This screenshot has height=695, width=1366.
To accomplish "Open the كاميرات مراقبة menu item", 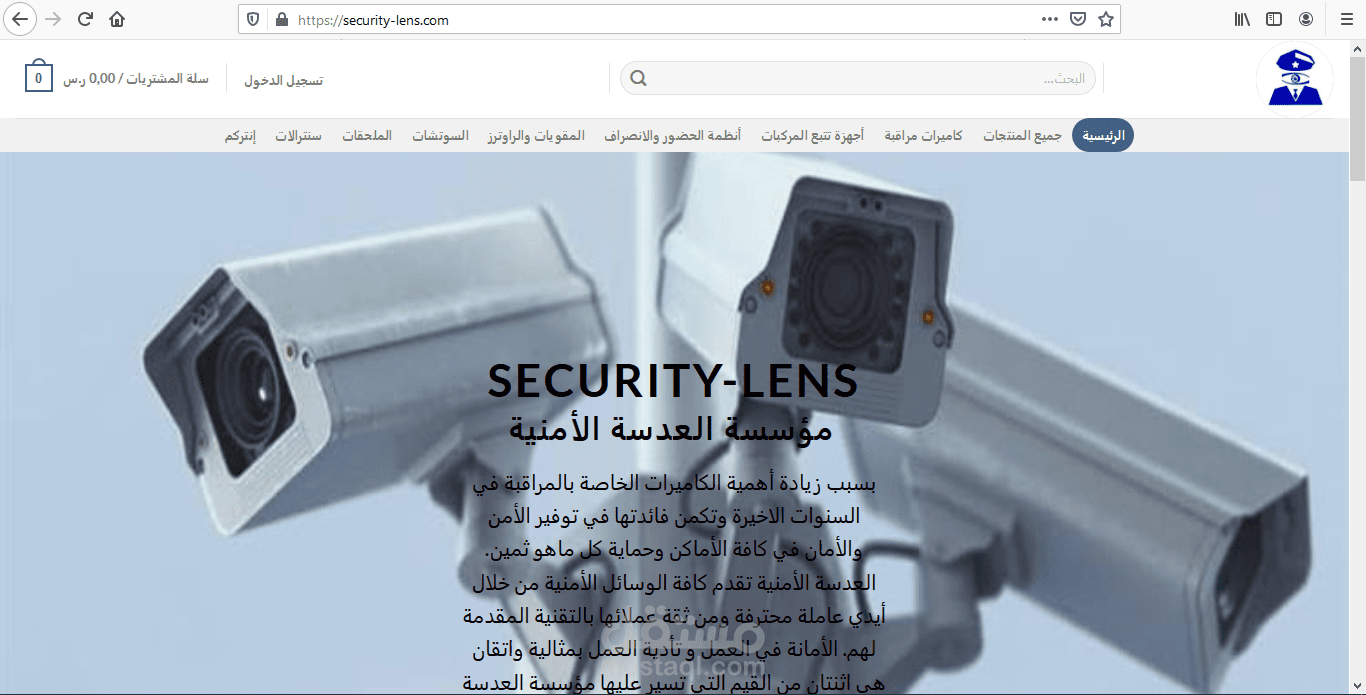I will click(923, 135).
